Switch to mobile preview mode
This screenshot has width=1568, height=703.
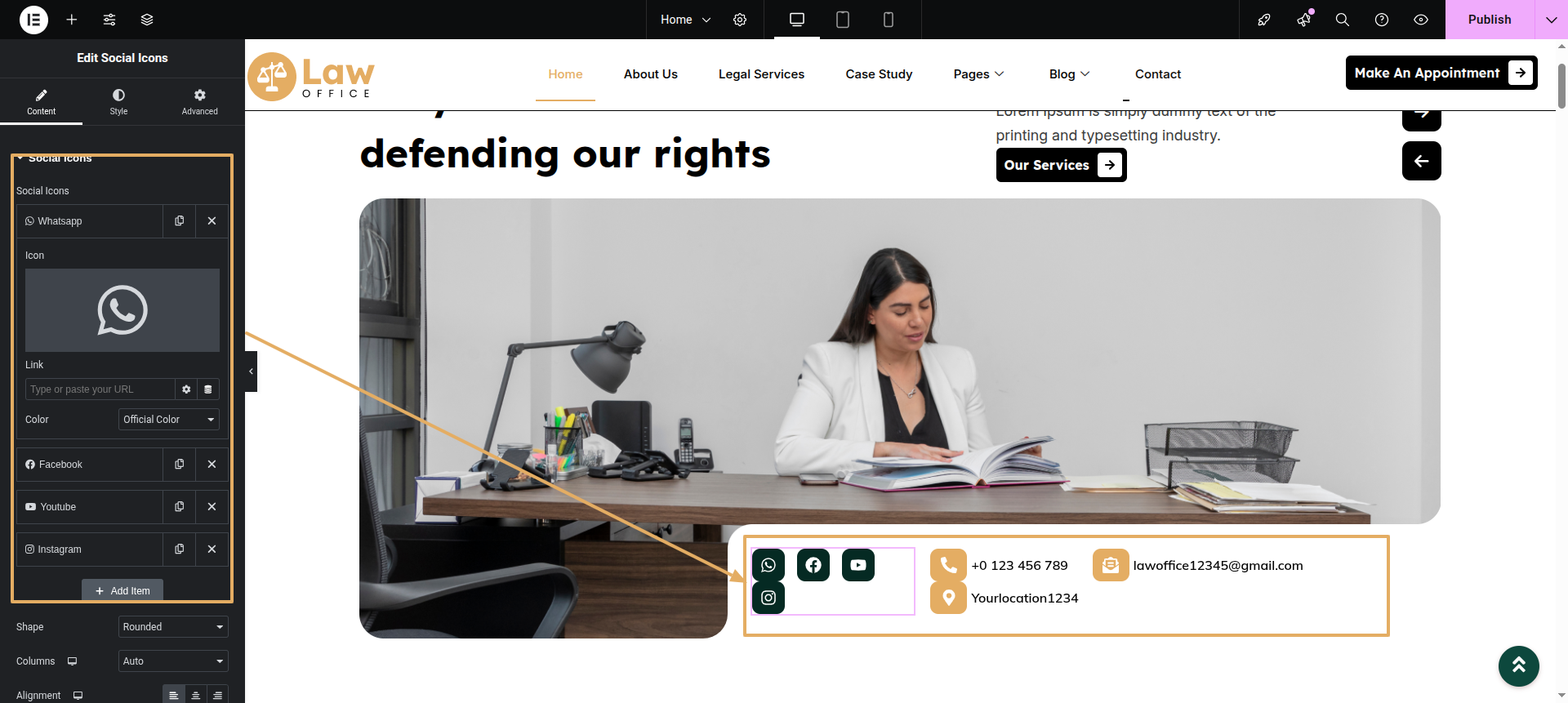click(889, 20)
